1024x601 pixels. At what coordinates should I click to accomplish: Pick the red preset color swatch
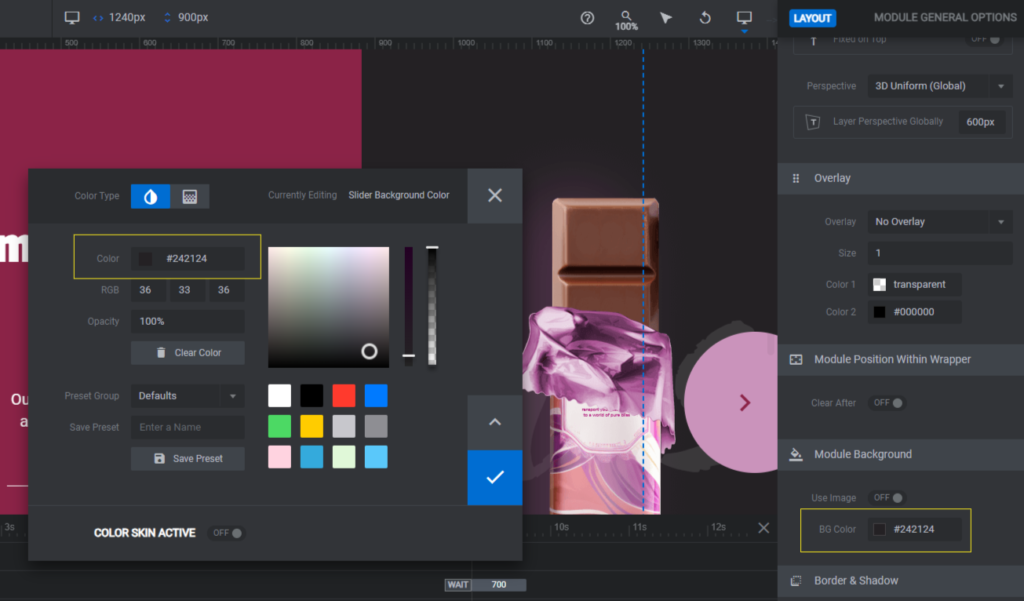coord(344,395)
